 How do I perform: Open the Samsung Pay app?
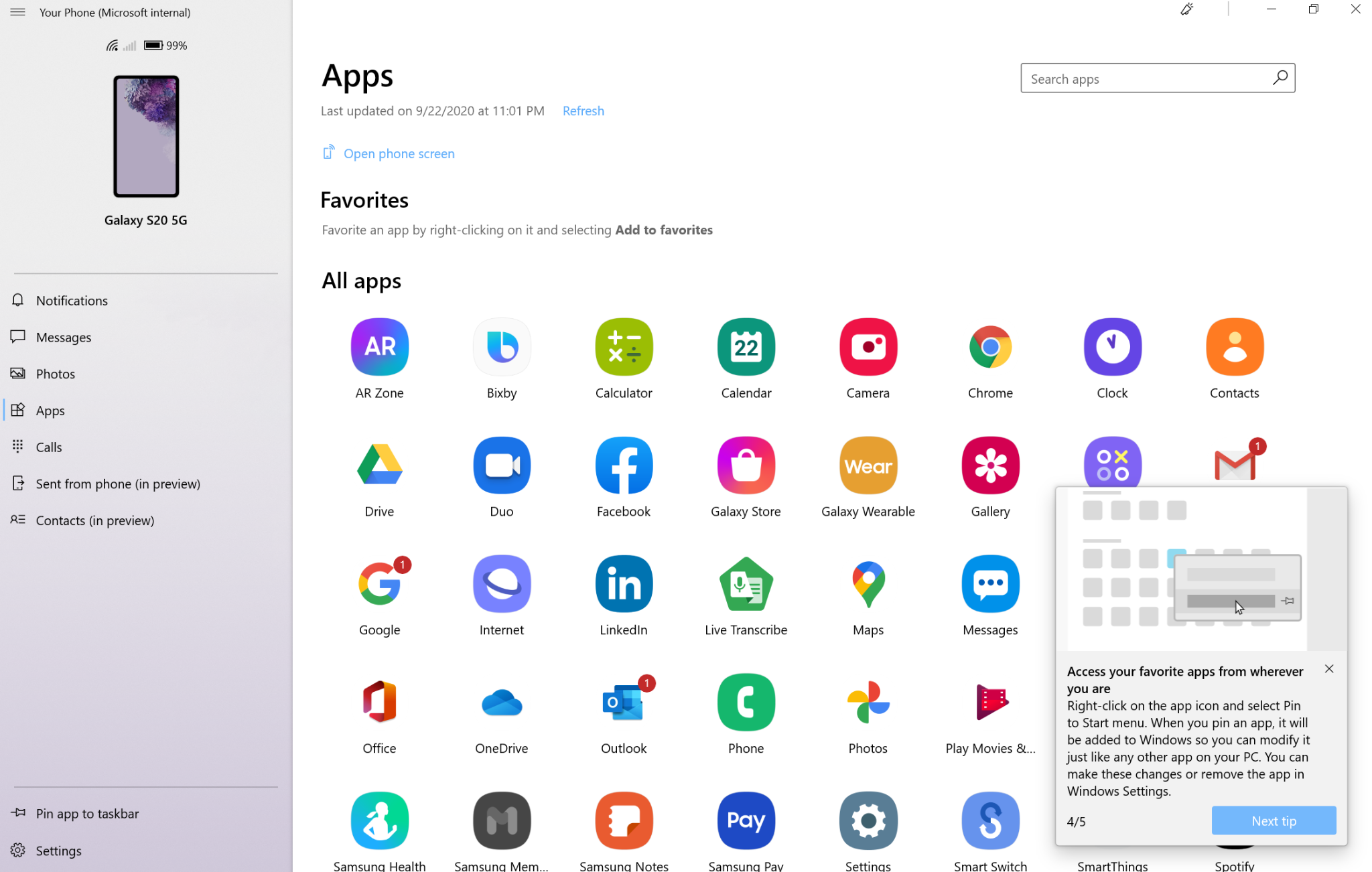point(746,821)
